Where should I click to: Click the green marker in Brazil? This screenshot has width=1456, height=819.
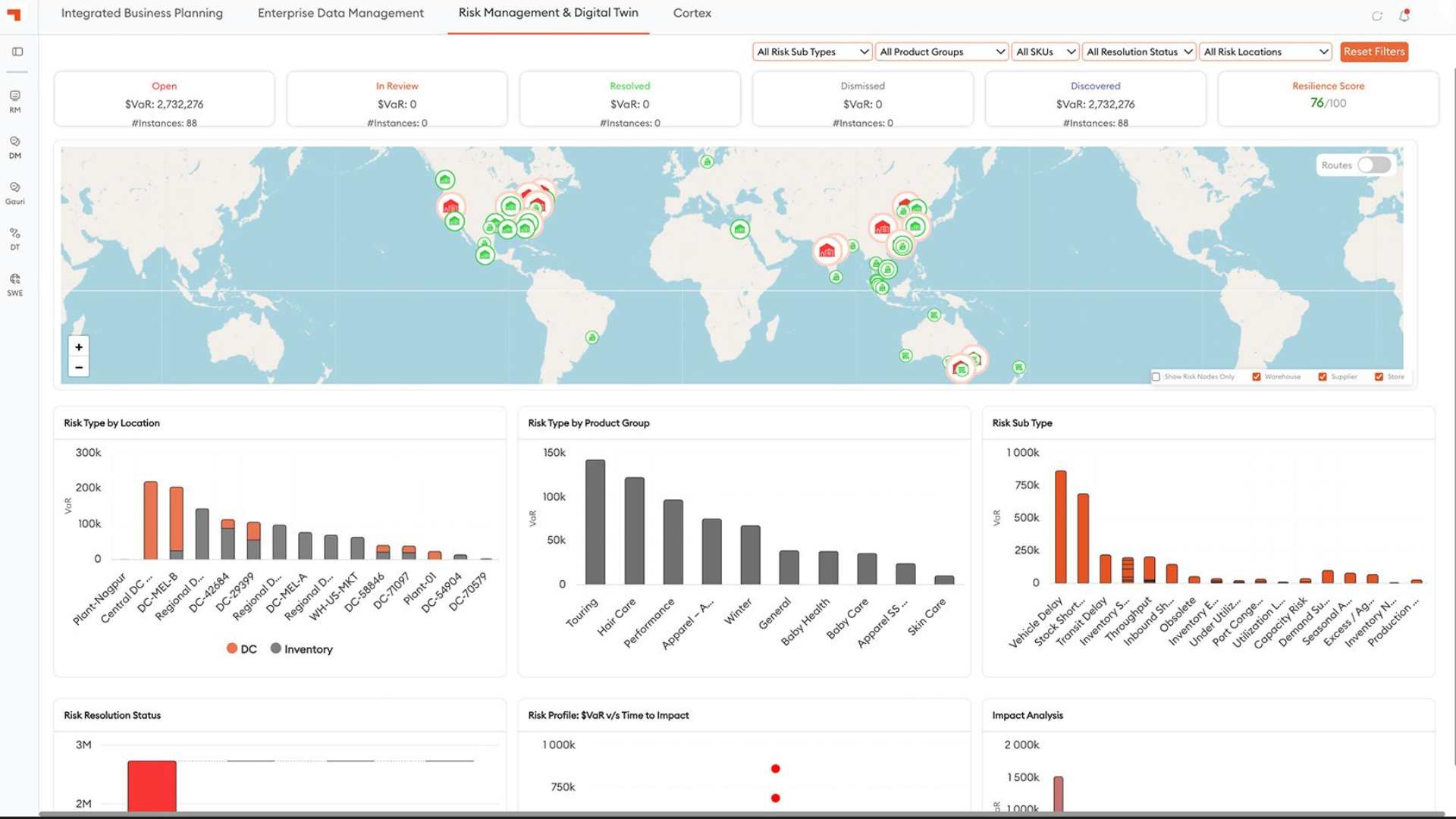click(x=592, y=337)
